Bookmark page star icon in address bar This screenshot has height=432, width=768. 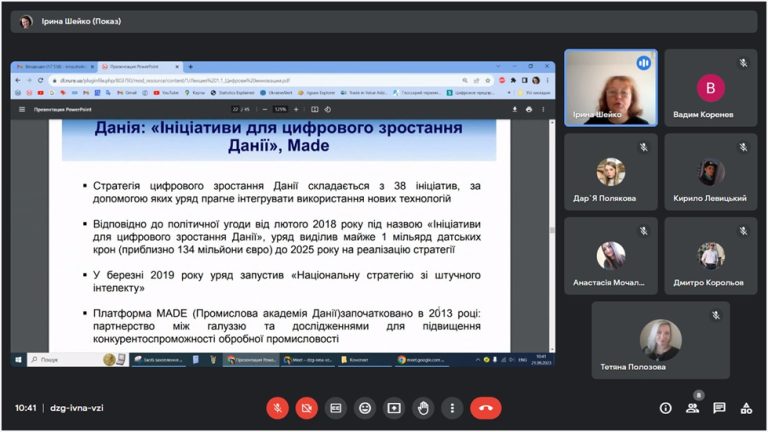(488, 80)
